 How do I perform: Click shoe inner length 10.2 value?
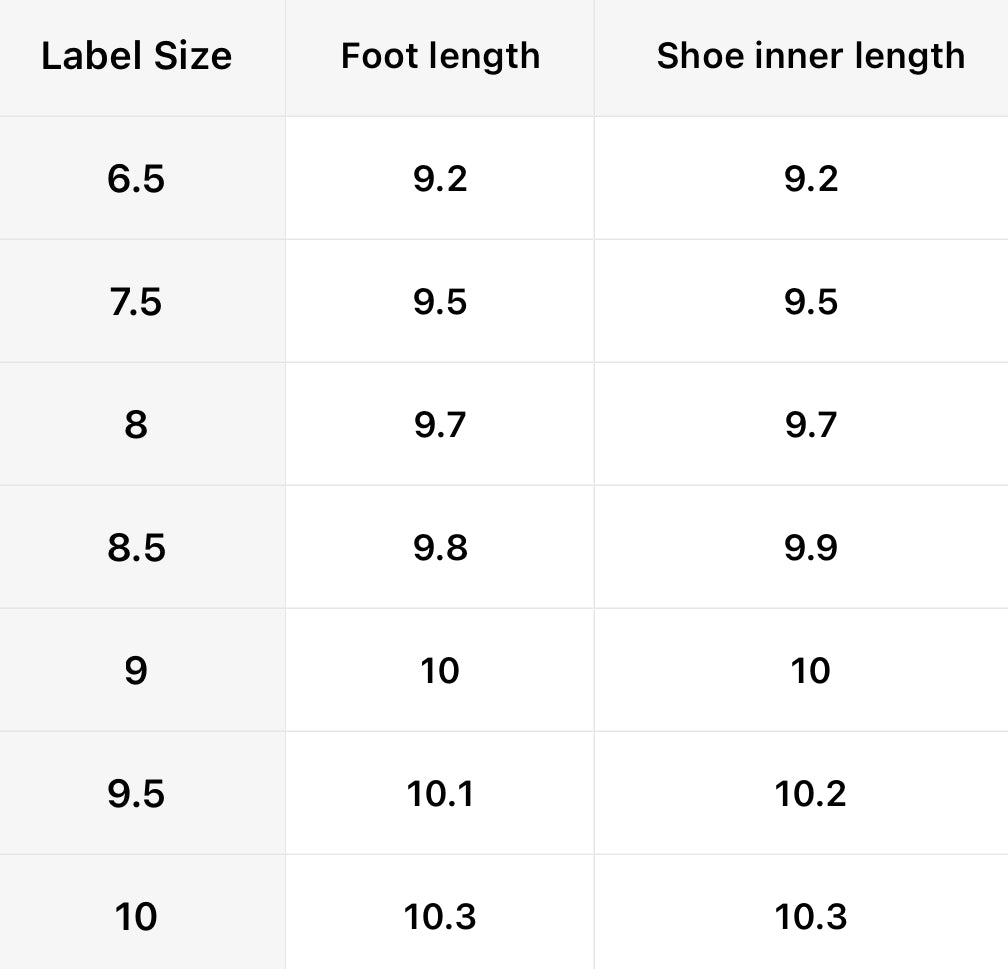pyautogui.click(x=810, y=793)
